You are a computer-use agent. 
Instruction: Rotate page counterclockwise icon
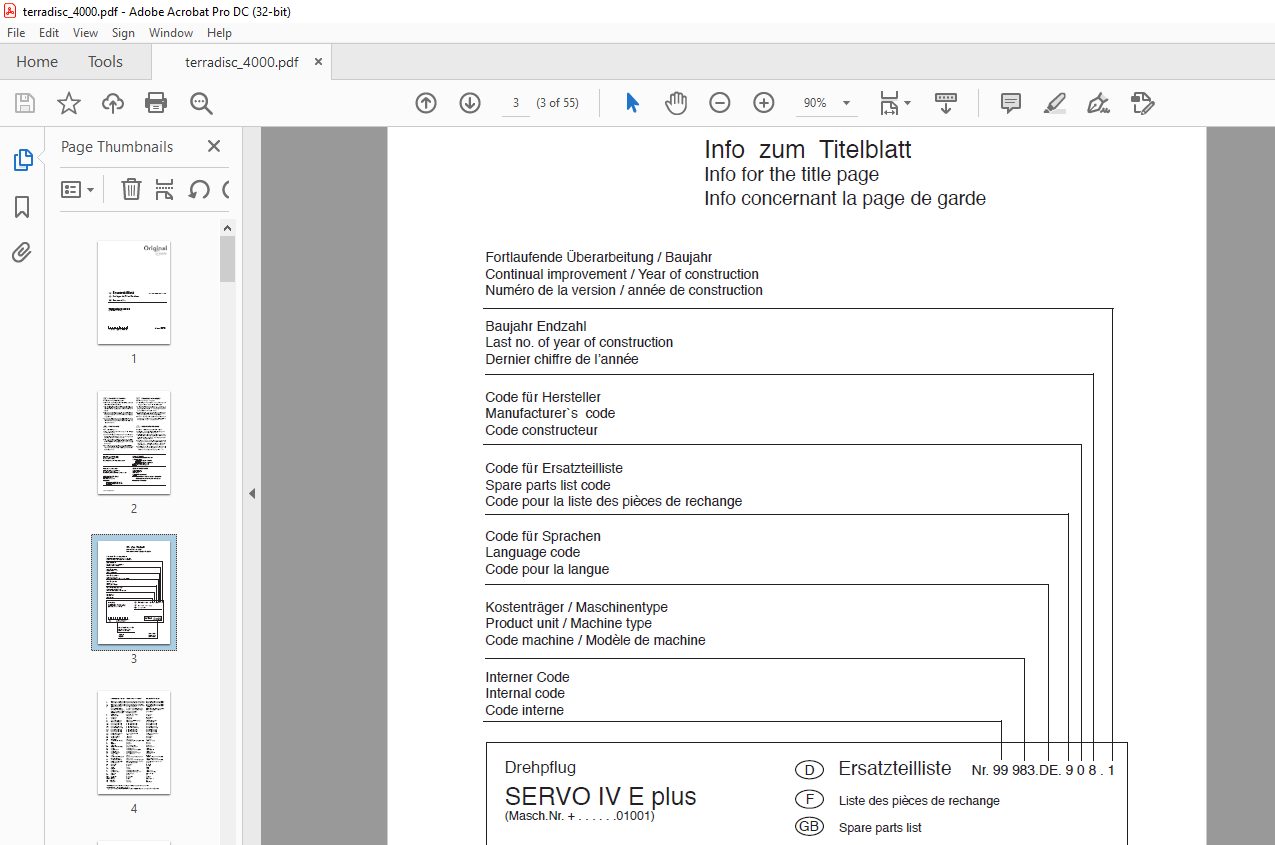[199, 189]
